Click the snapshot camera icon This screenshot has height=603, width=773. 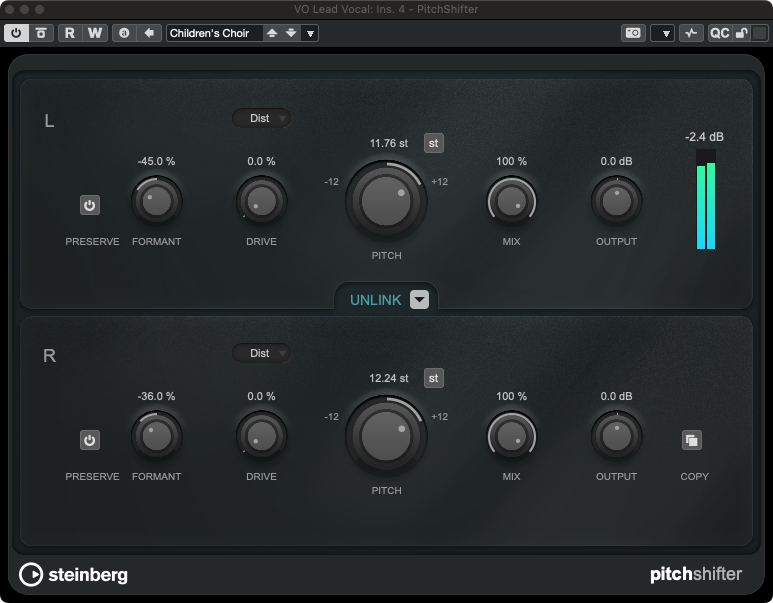click(x=634, y=33)
